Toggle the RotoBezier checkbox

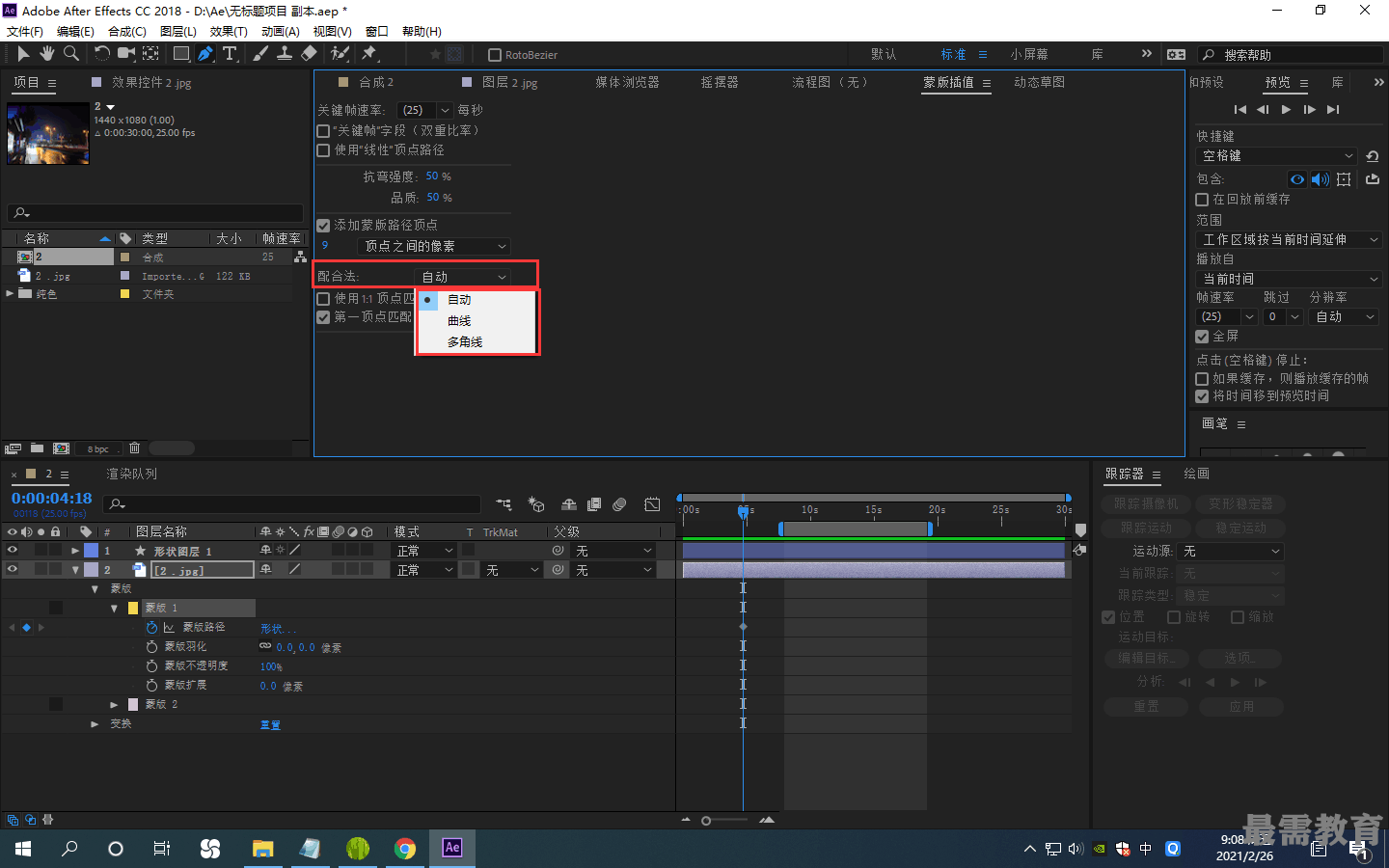495,55
